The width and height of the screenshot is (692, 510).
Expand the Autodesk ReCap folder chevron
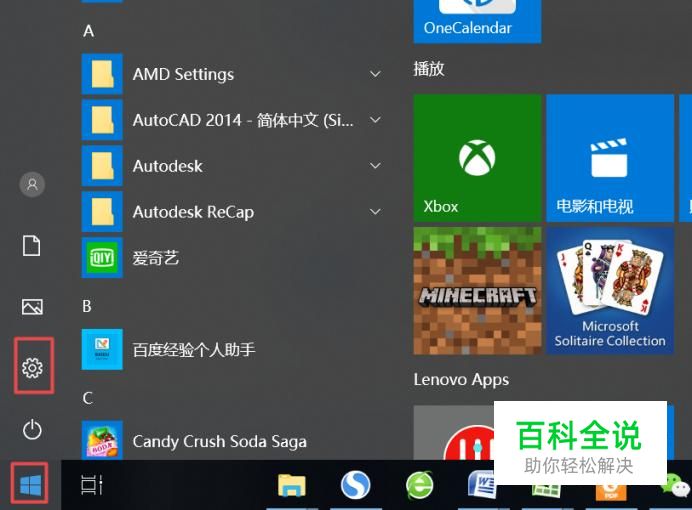375,212
